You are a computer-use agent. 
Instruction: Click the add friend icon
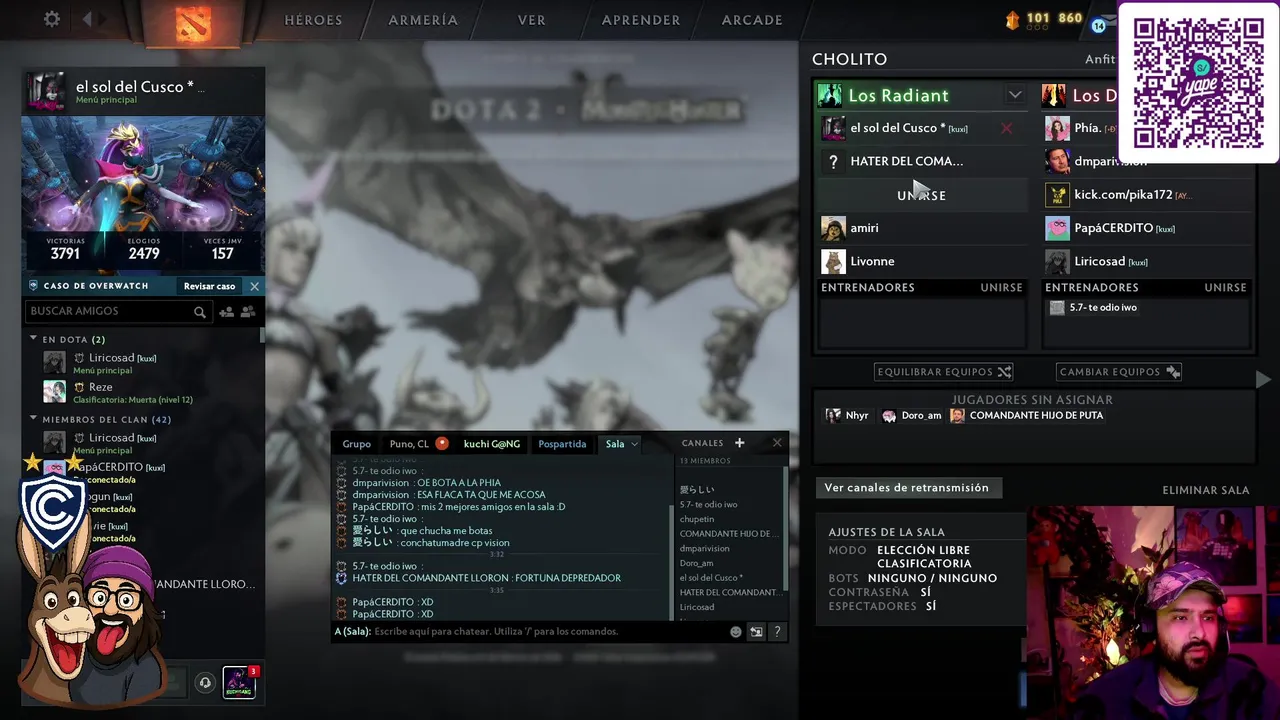coord(226,312)
